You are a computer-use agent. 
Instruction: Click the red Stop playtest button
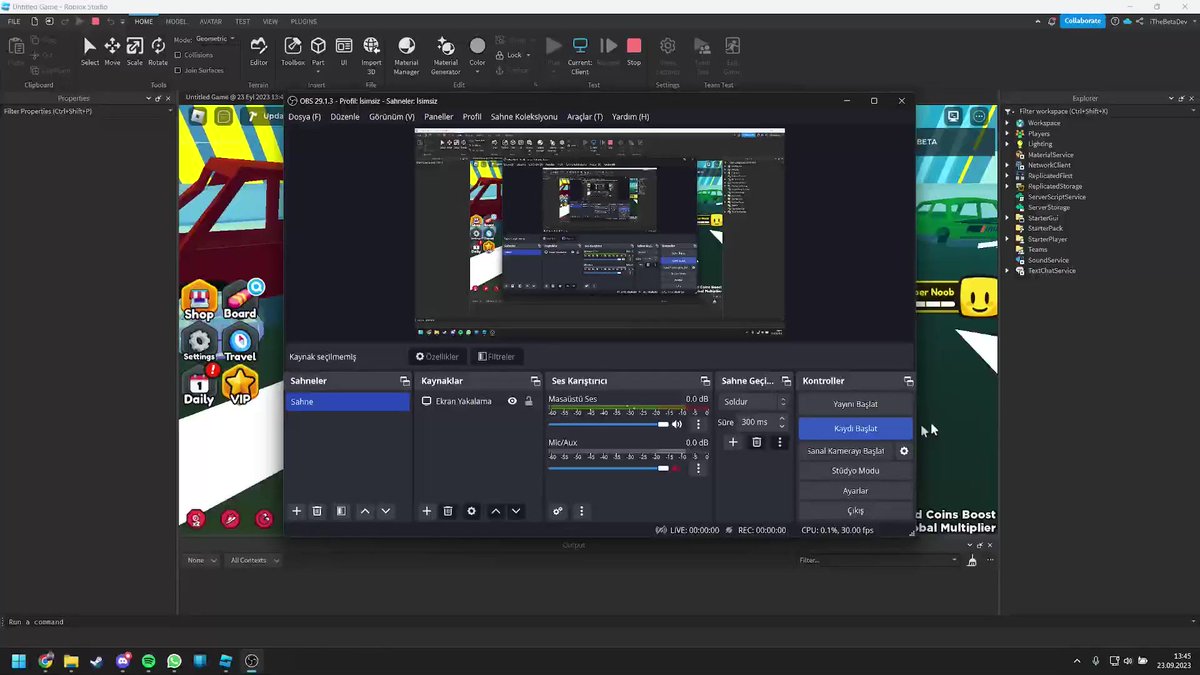pos(634,51)
